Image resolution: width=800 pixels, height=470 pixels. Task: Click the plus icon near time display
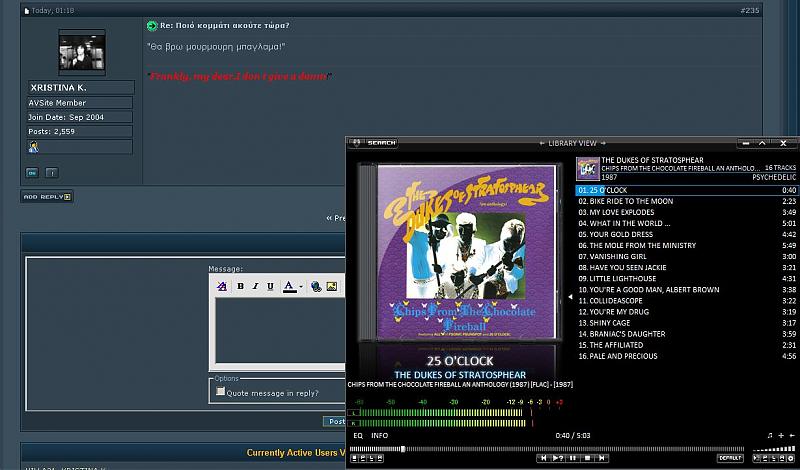point(781,435)
